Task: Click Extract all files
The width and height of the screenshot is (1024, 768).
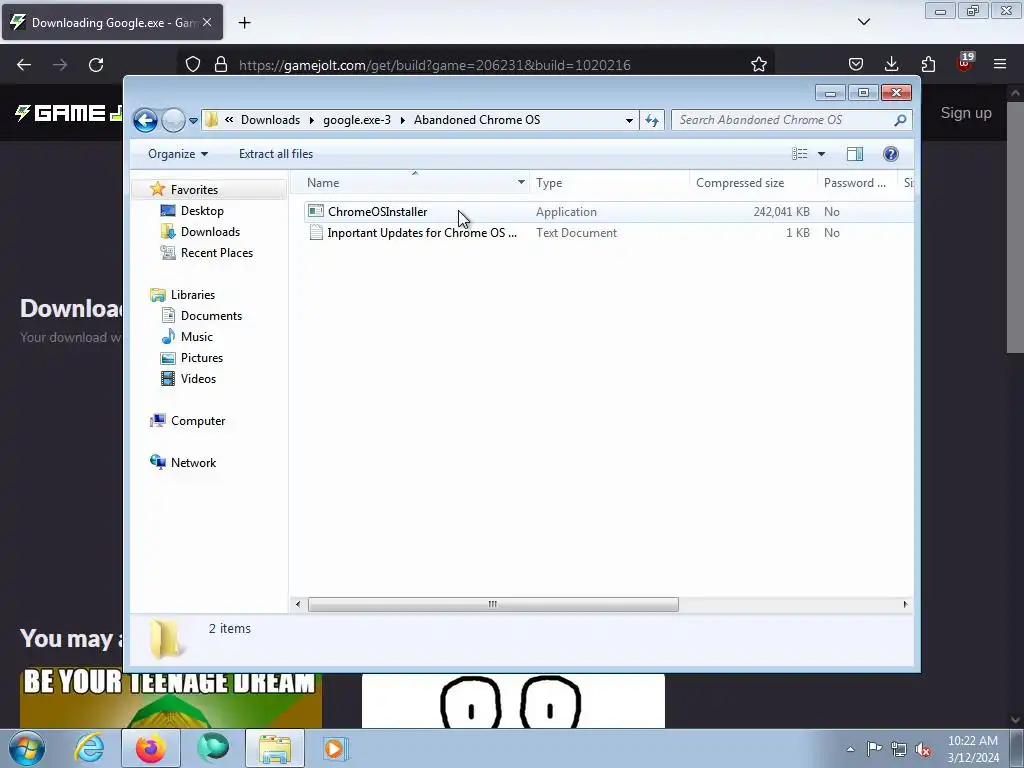Action: (276, 154)
